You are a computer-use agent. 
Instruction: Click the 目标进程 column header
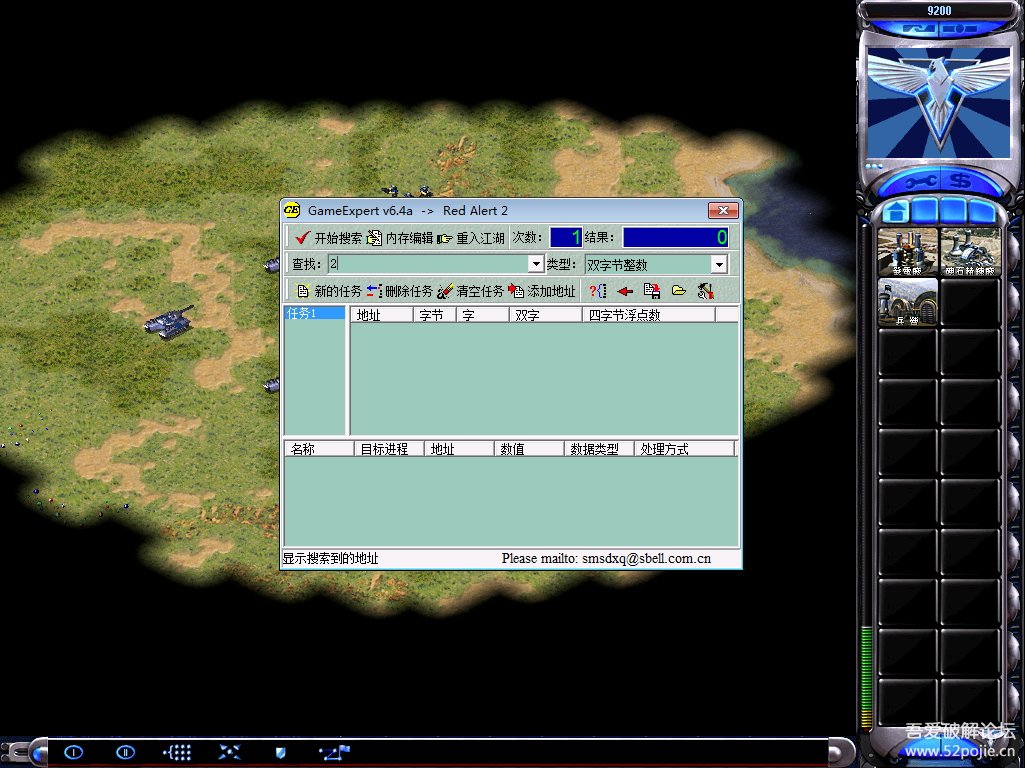pos(389,449)
